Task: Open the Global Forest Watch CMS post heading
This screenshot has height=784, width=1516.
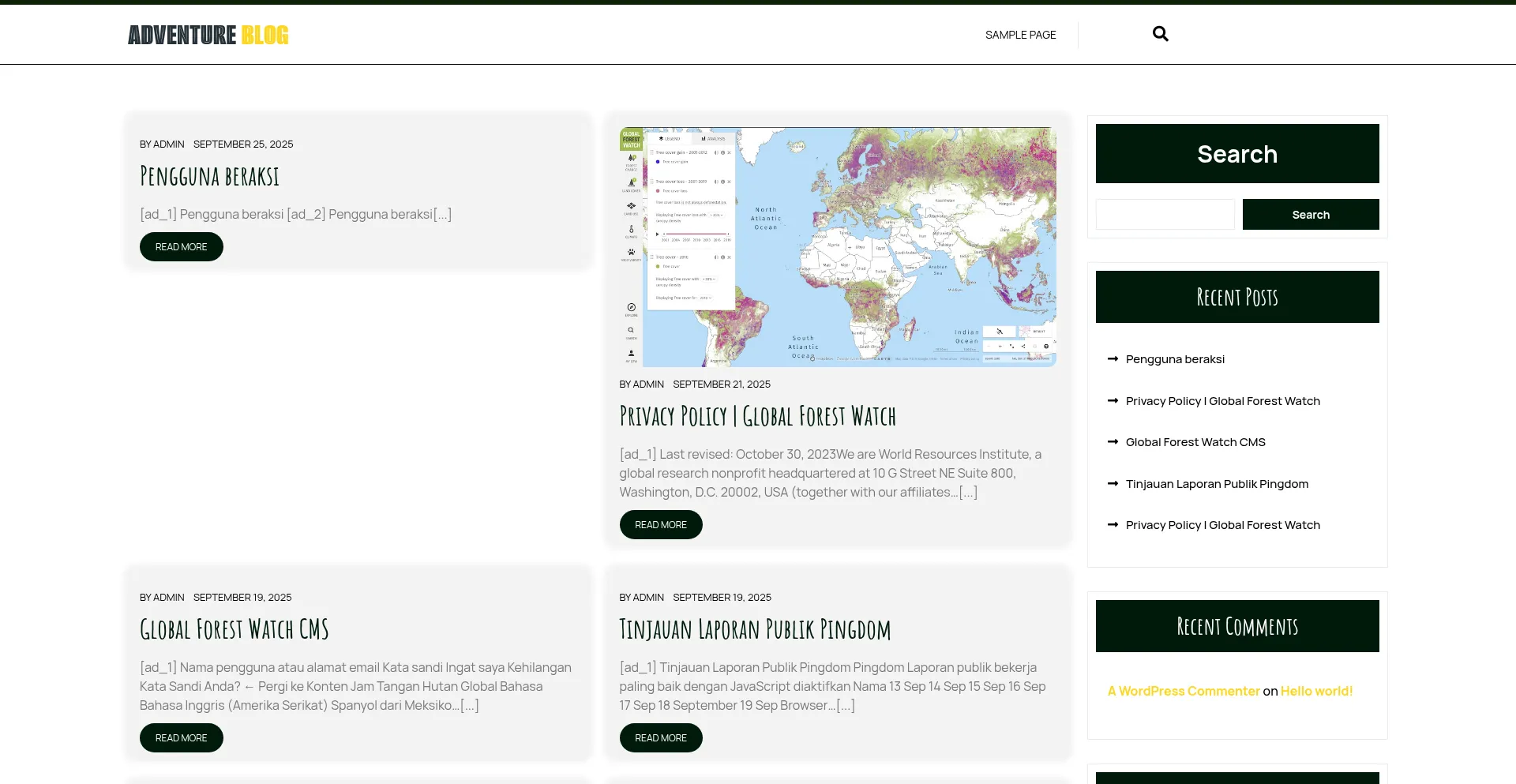Action: (x=235, y=629)
